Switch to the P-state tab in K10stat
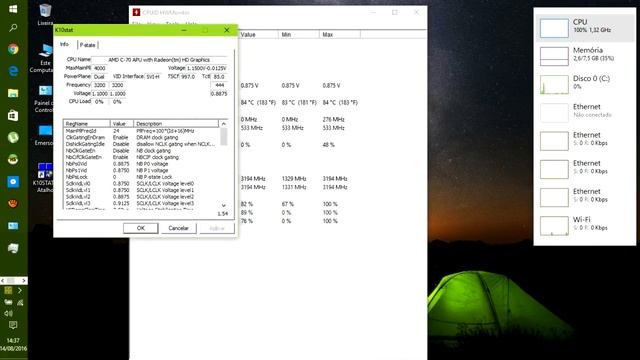Image resolution: width=640 pixels, height=360 pixels. point(87,45)
